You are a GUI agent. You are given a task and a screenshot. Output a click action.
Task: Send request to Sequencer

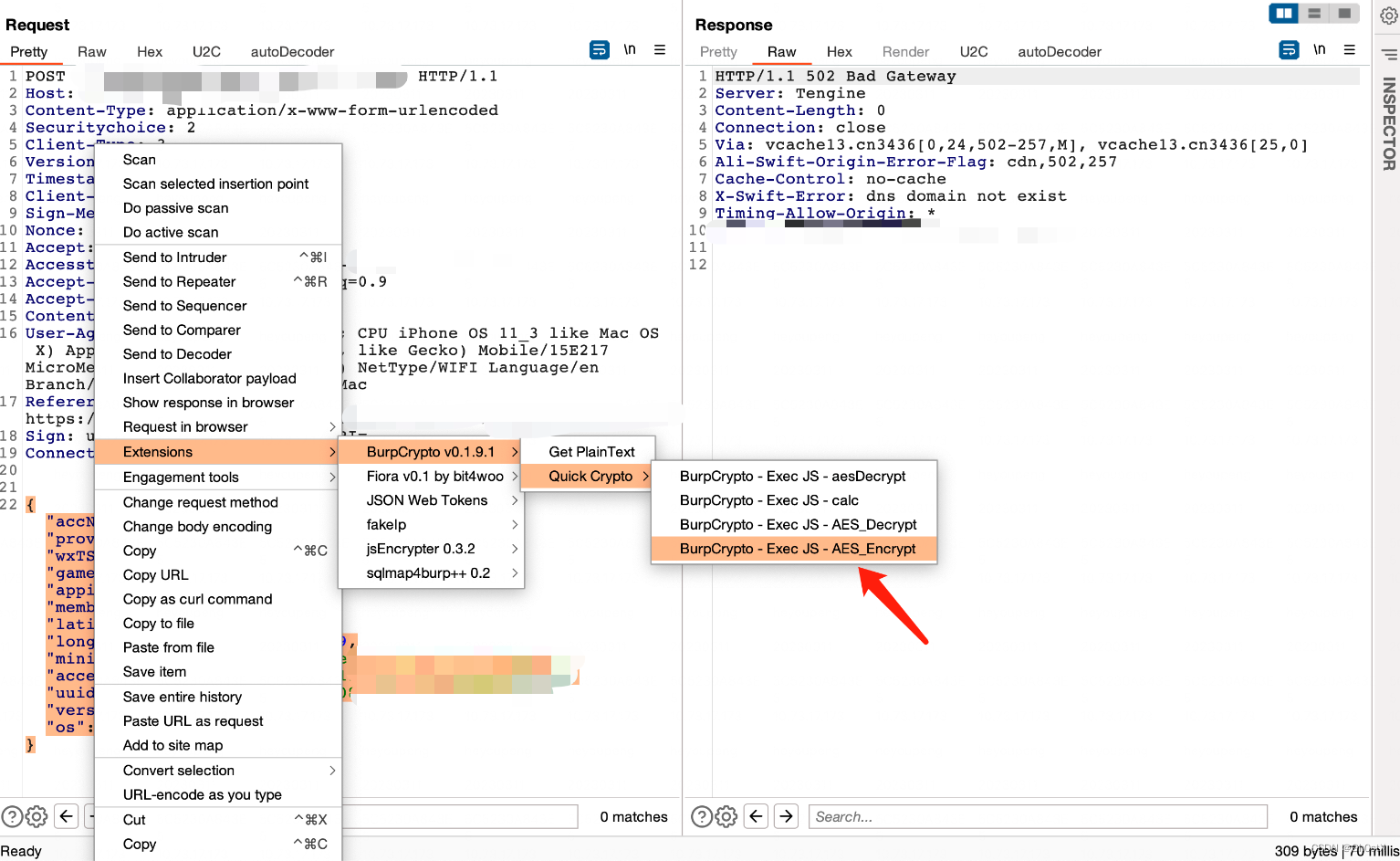click(x=218, y=306)
